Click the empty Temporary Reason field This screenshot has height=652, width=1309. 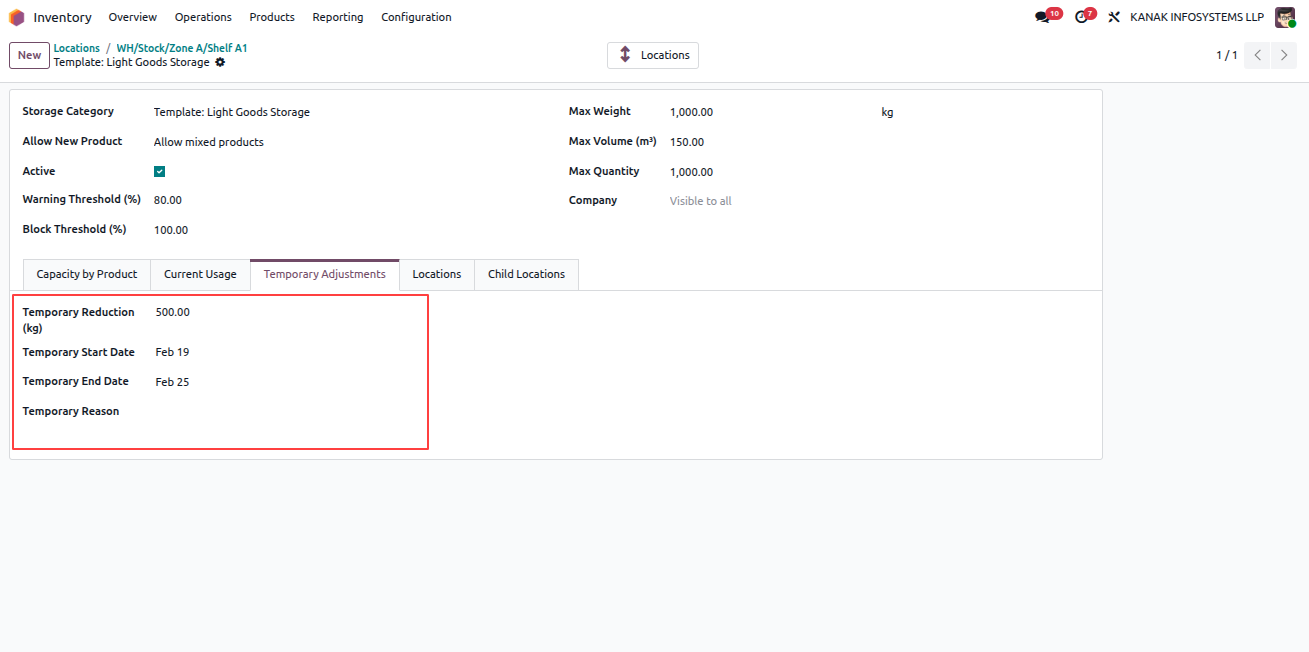(x=288, y=412)
